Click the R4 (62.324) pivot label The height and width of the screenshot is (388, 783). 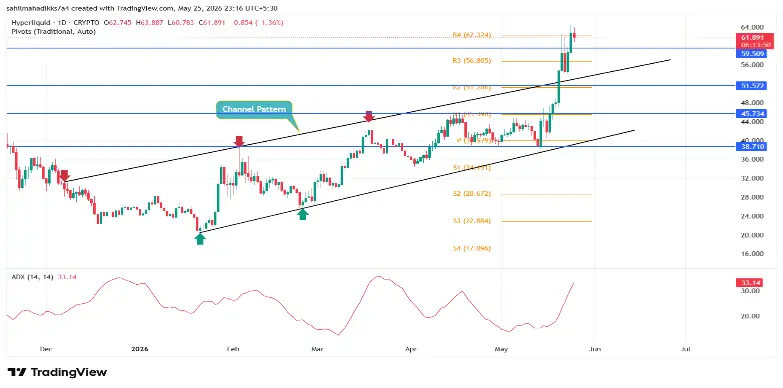click(471, 35)
